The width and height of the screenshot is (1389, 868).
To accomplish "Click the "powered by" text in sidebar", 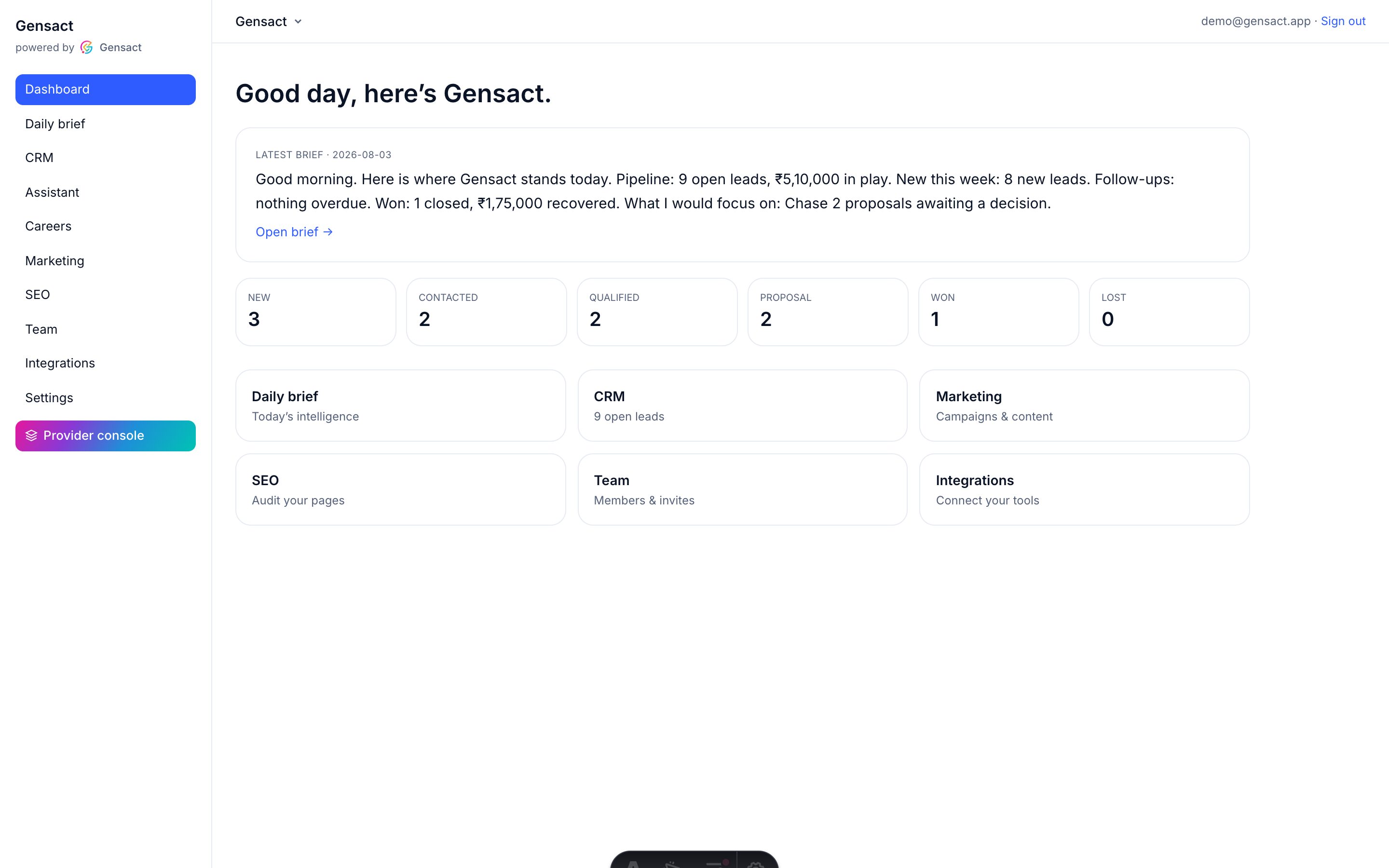I will pyautogui.click(x=45, y=48).
